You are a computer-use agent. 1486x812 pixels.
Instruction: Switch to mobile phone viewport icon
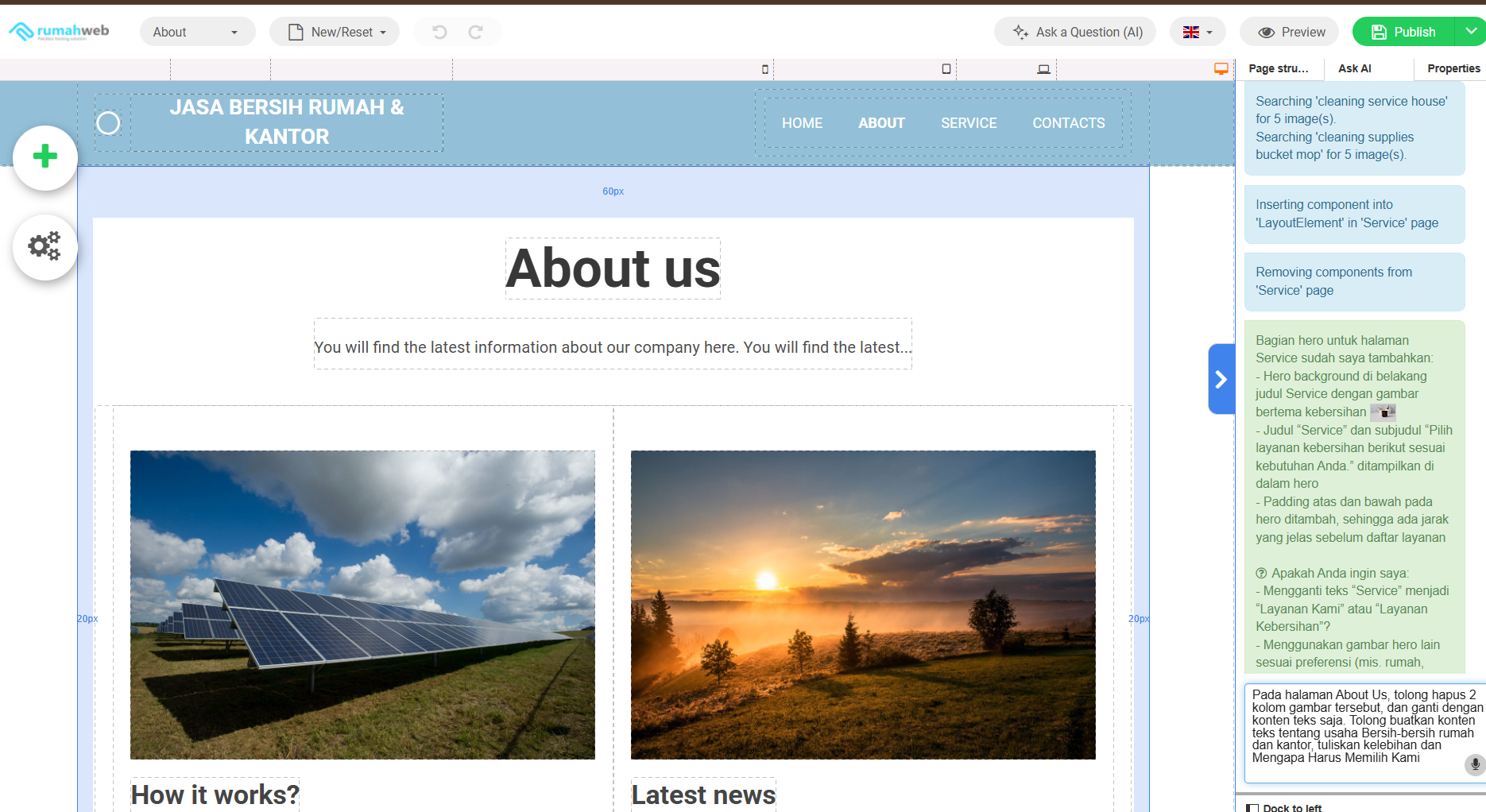point(765,69)
